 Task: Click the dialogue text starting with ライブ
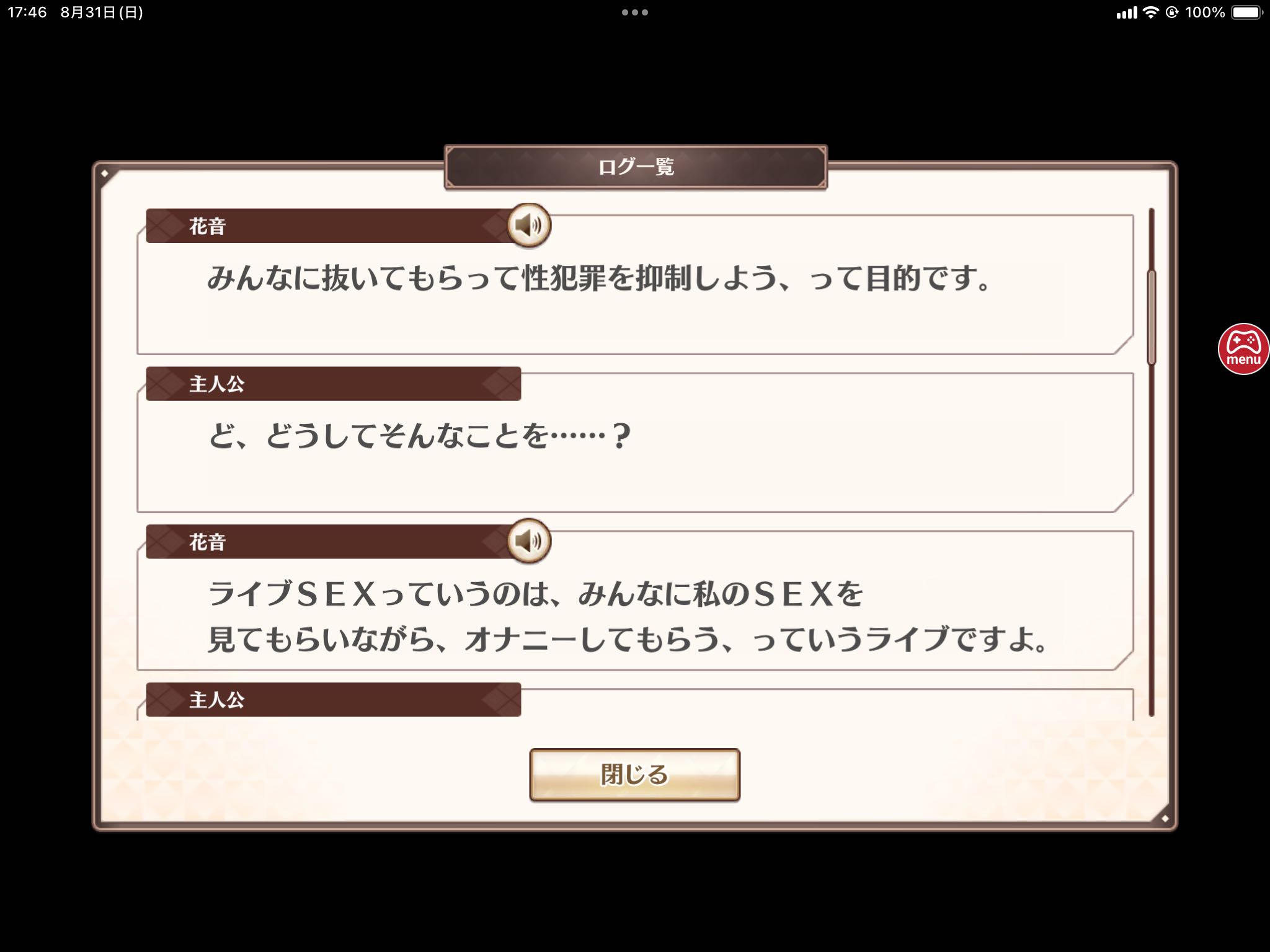pyautogui.click(x=628, y=617)
